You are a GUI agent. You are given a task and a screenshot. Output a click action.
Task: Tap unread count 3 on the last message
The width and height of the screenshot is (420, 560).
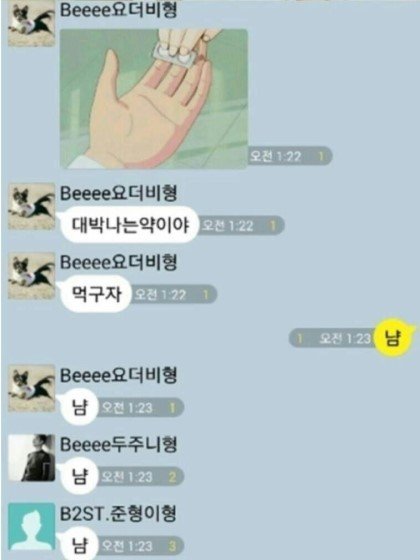point(172,546)
